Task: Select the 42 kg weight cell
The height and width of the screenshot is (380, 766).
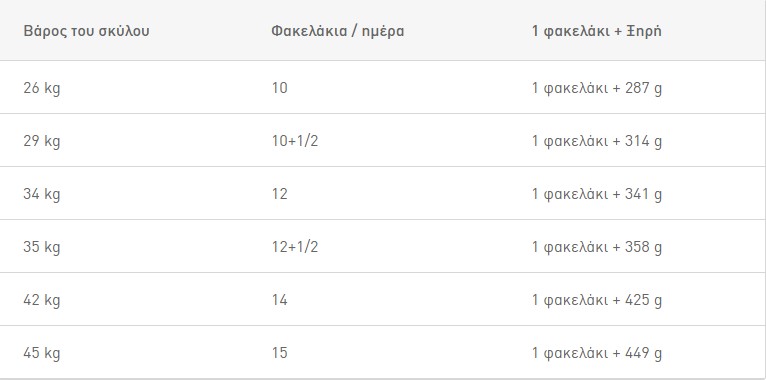Action: click(42, 300)
